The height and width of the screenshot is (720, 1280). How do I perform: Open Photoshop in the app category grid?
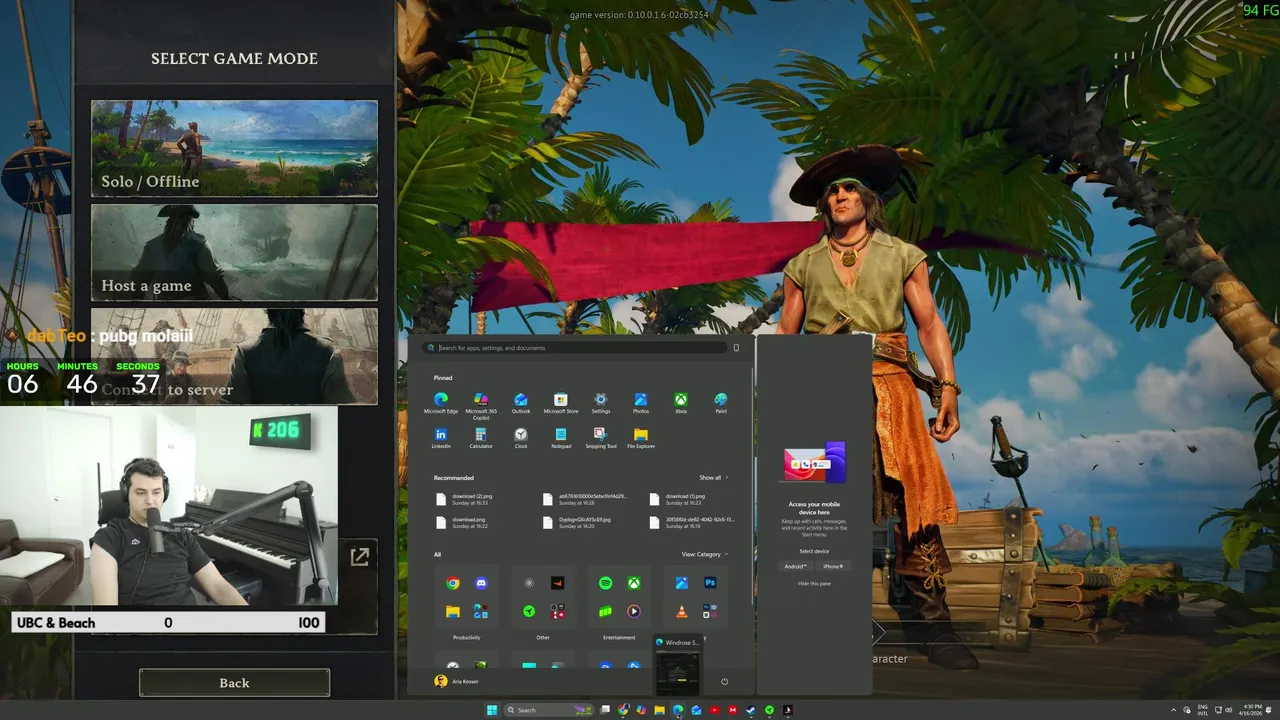(x=710, y=583)
